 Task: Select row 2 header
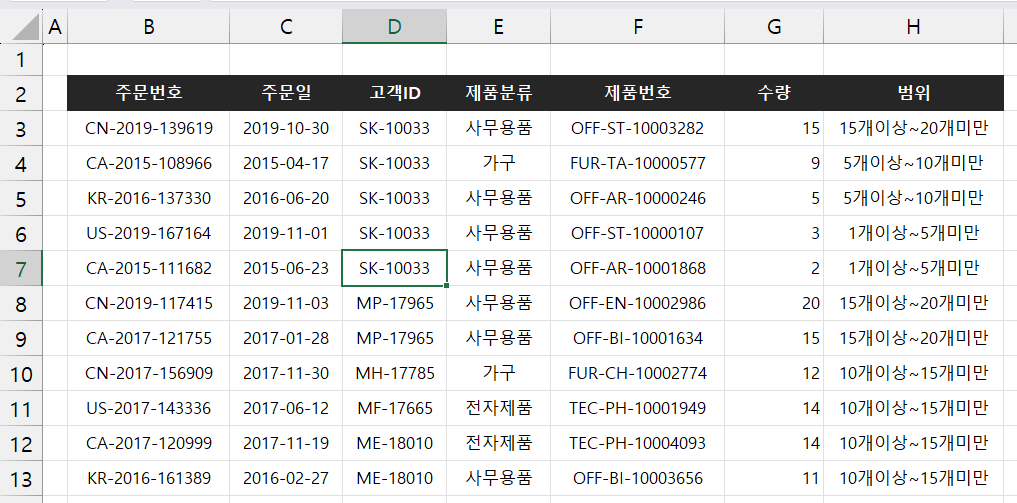pyautogui.click(x=21, y=93)
